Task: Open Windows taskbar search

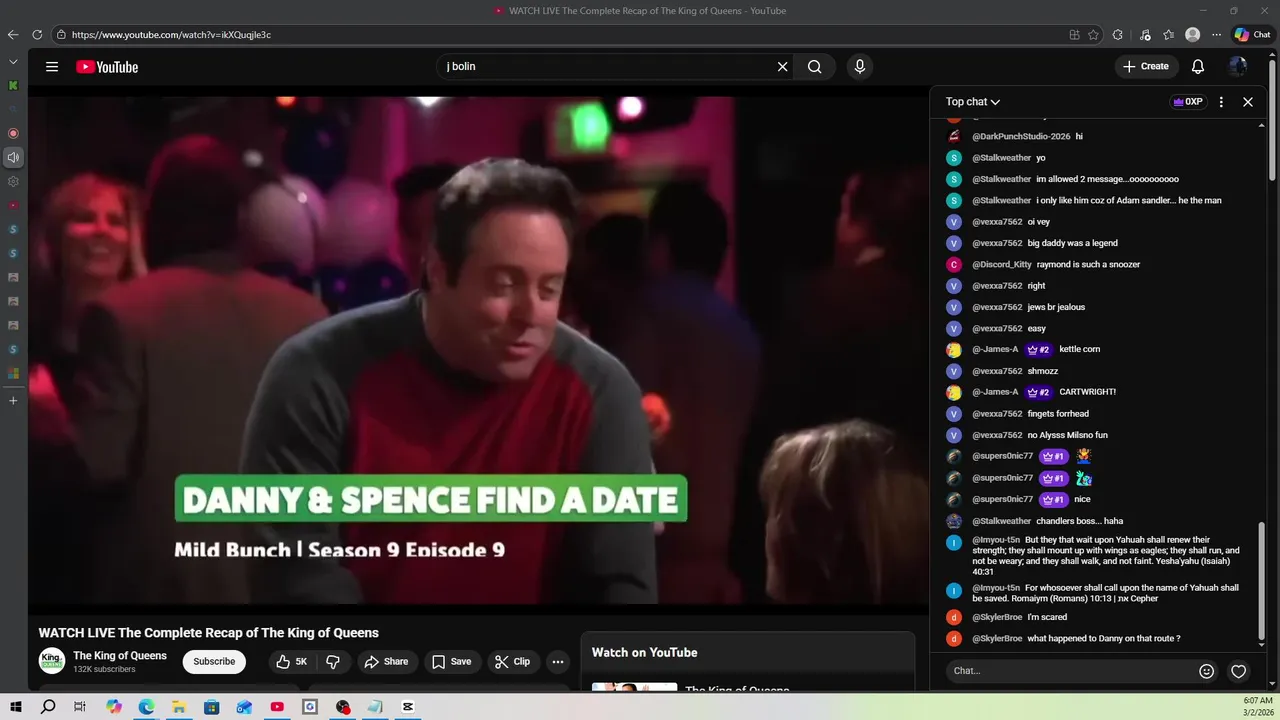Action: [x=48, y=707]
